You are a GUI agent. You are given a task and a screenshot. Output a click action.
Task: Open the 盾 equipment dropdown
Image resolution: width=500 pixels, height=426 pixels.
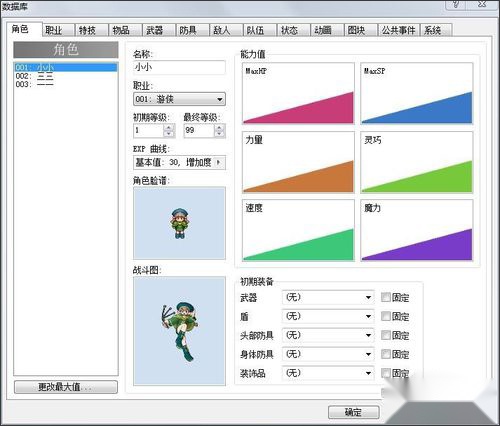coord(328,316)
